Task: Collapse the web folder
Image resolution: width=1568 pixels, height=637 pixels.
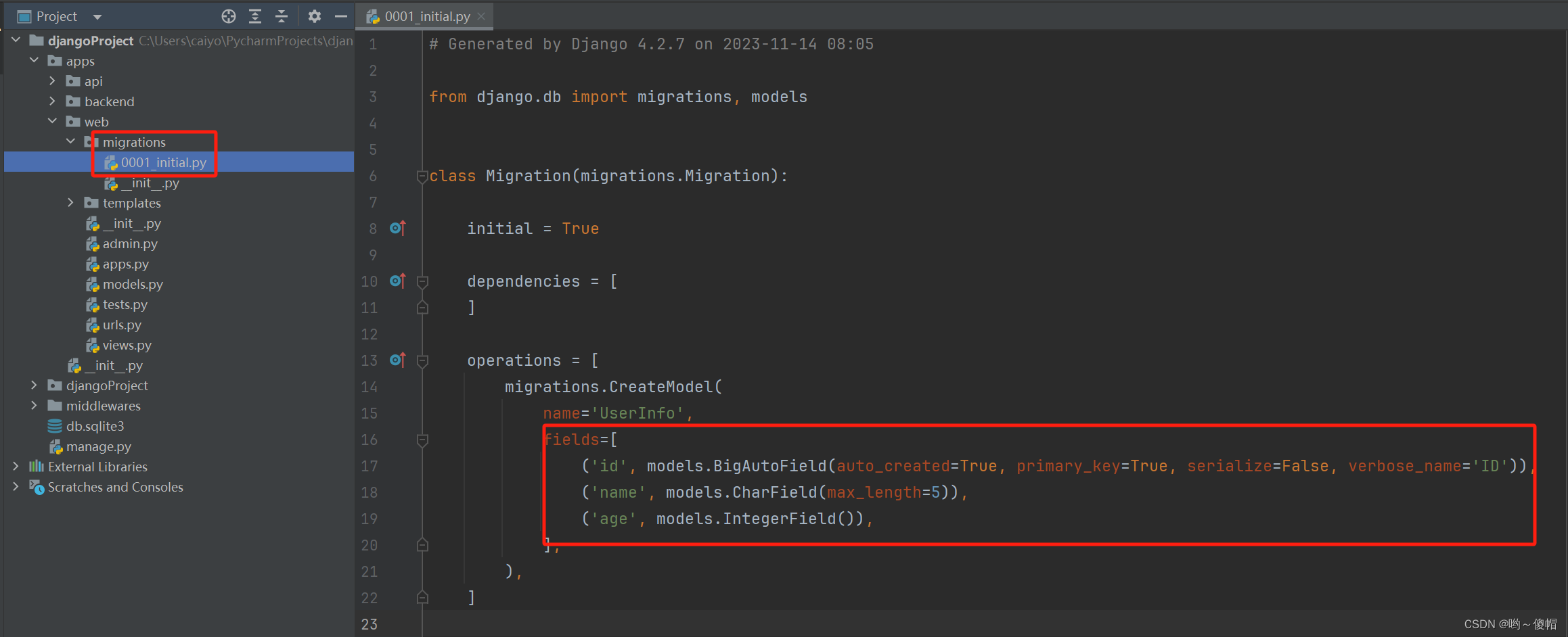Action: (x=52, y=122)
